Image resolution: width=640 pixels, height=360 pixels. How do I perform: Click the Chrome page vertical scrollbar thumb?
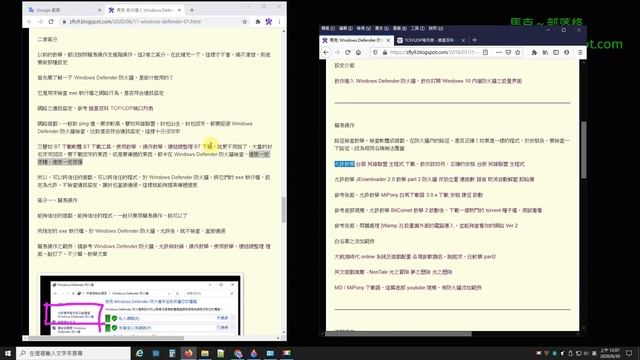click(283, 210)
